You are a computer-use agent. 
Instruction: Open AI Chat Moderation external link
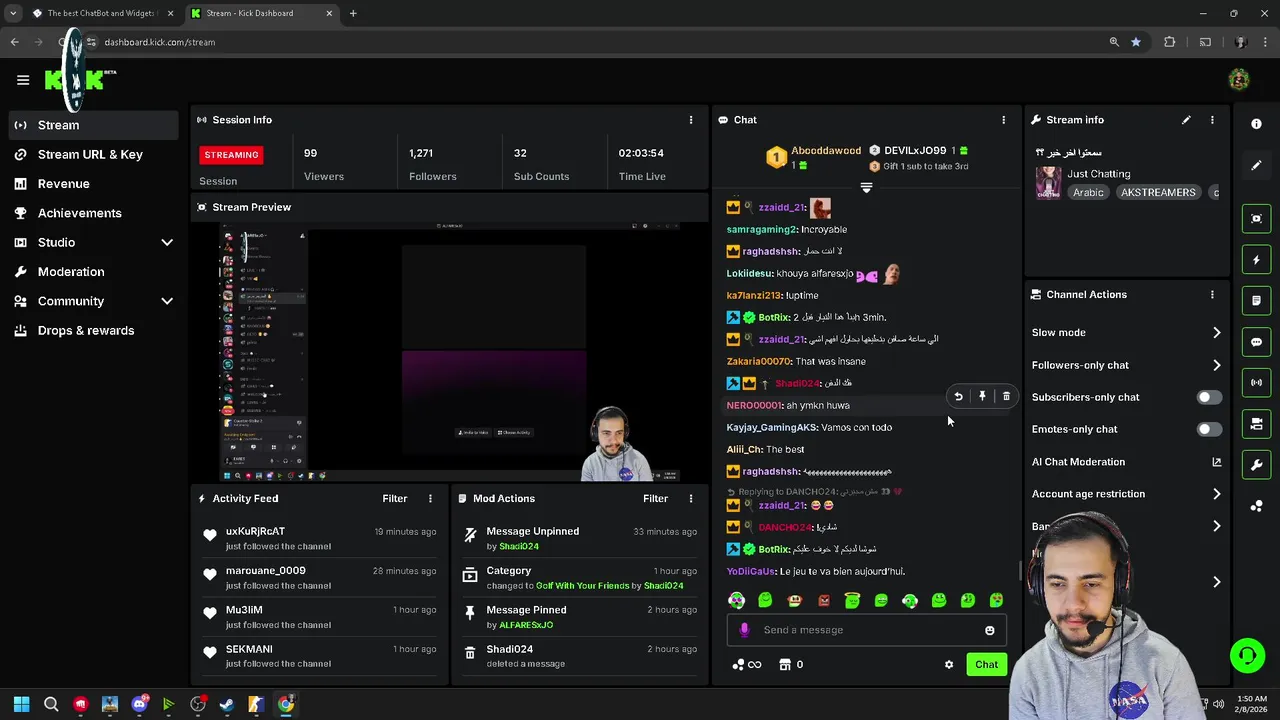1216,462
